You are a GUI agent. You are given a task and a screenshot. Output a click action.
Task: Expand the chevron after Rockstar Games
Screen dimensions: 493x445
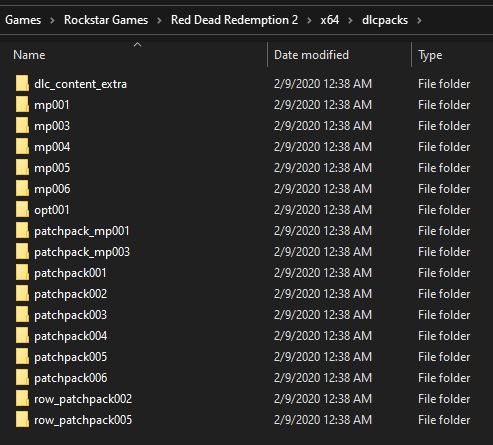pos(159,21)
